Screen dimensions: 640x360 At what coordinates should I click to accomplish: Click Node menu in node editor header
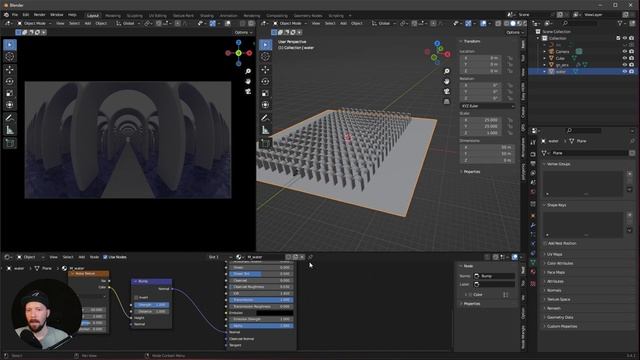94,257
